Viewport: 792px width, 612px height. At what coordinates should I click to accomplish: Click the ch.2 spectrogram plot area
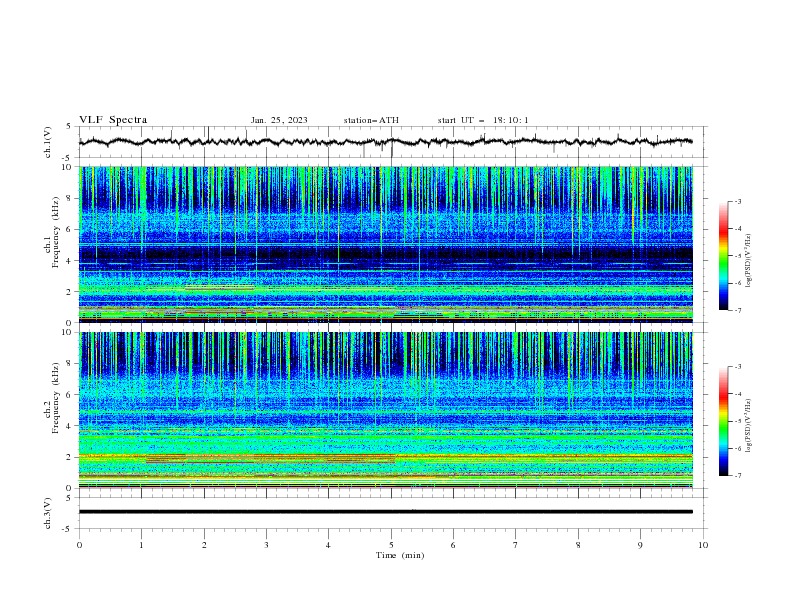click(x=385, y=410)
